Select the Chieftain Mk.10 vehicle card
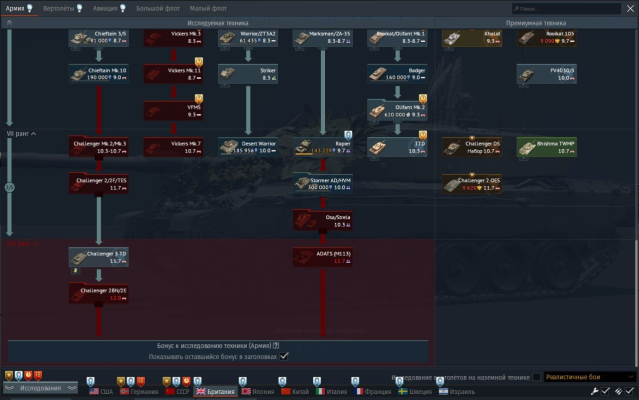This screenshot has height=400, width=639. tap(98, 74)
